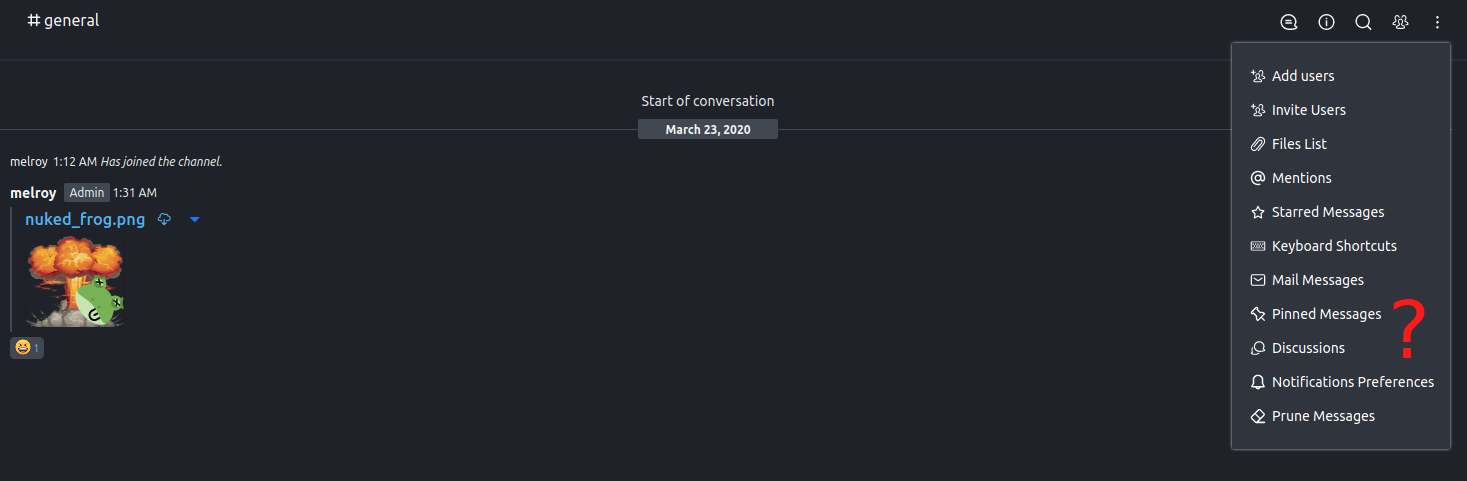
Task: Open Notifications Preferences
Action: [1341, 382]
